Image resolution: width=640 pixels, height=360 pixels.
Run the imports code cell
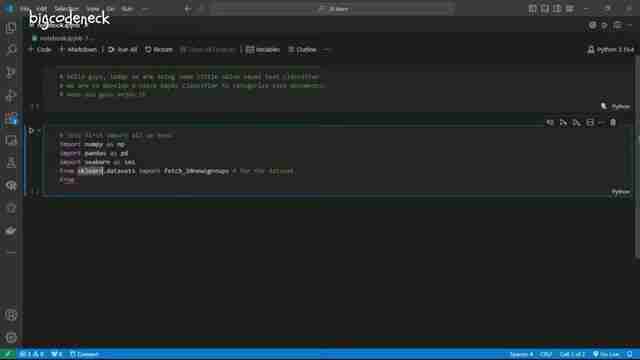click(31, 131)
